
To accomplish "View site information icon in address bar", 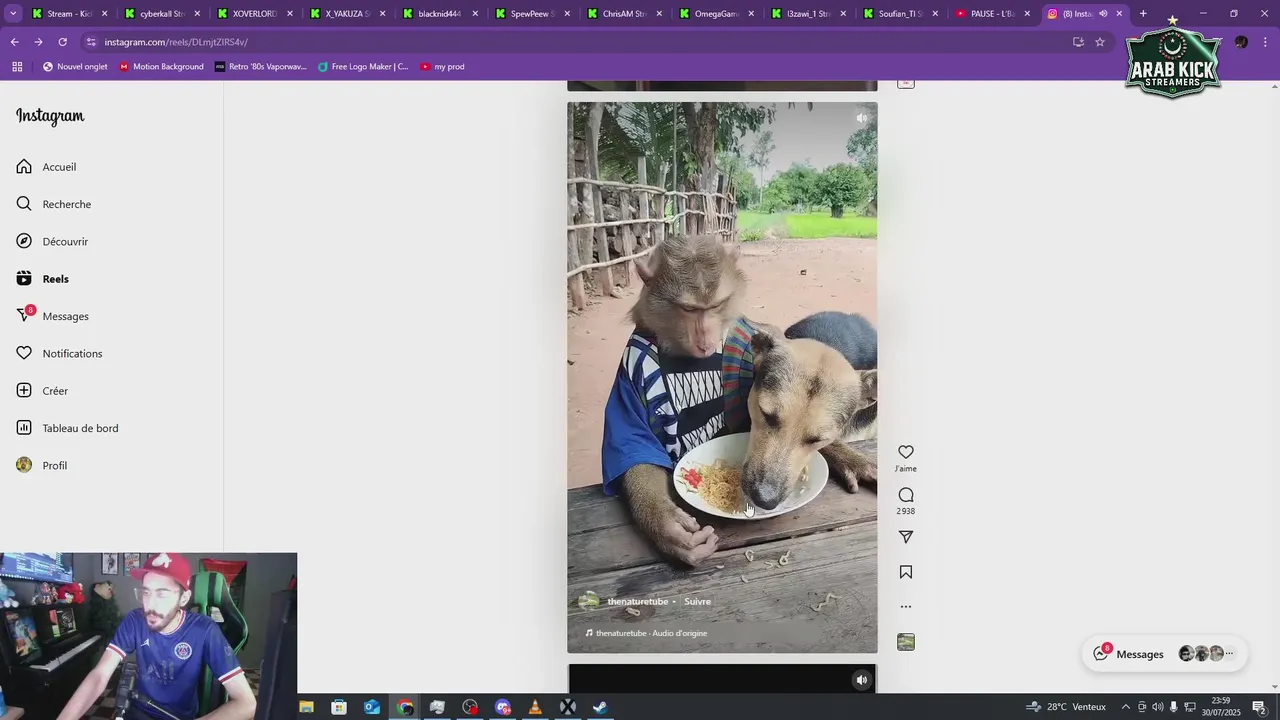I will [91, 42].
